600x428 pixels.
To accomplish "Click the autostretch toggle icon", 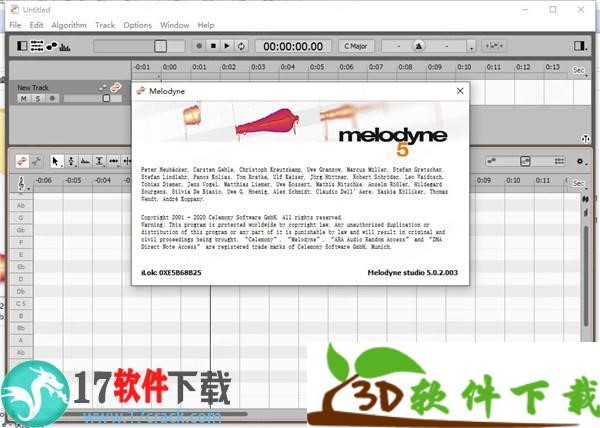I will [x=494, y=46].
